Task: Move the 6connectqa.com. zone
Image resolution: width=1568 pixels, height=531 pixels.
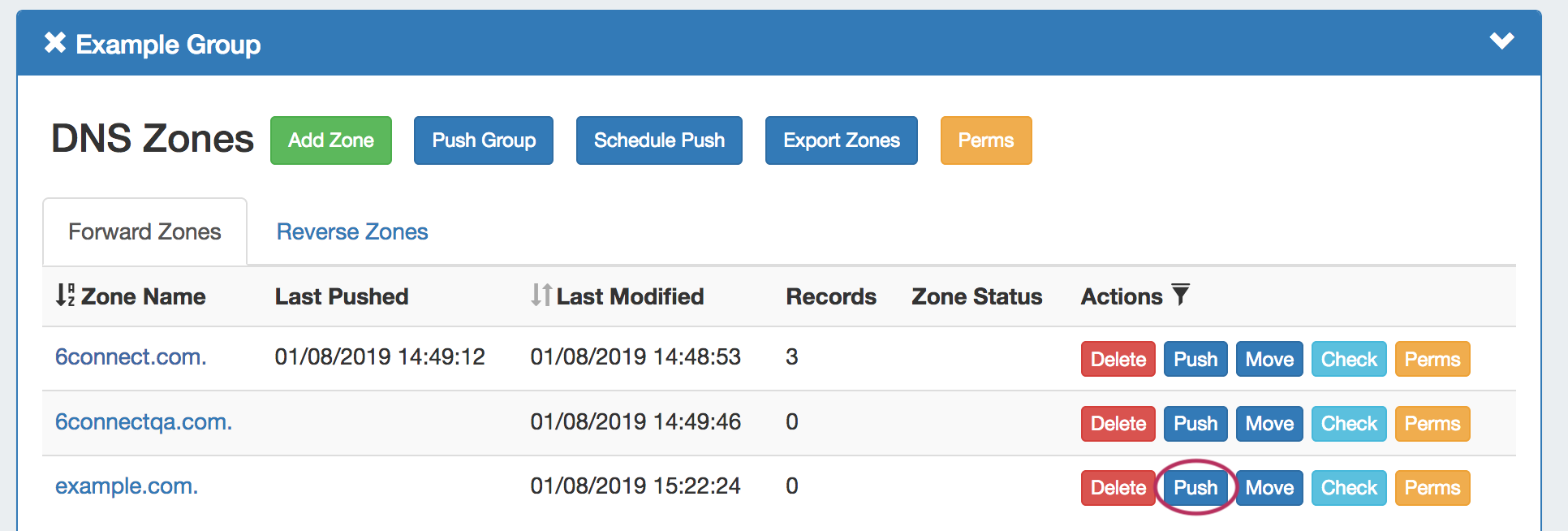Action: point(1269,424)
